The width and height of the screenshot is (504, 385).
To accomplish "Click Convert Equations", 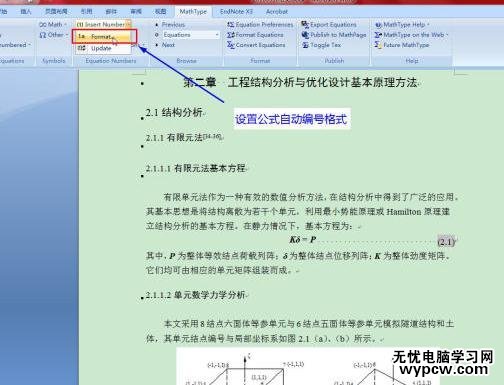I will click(256, 45).
